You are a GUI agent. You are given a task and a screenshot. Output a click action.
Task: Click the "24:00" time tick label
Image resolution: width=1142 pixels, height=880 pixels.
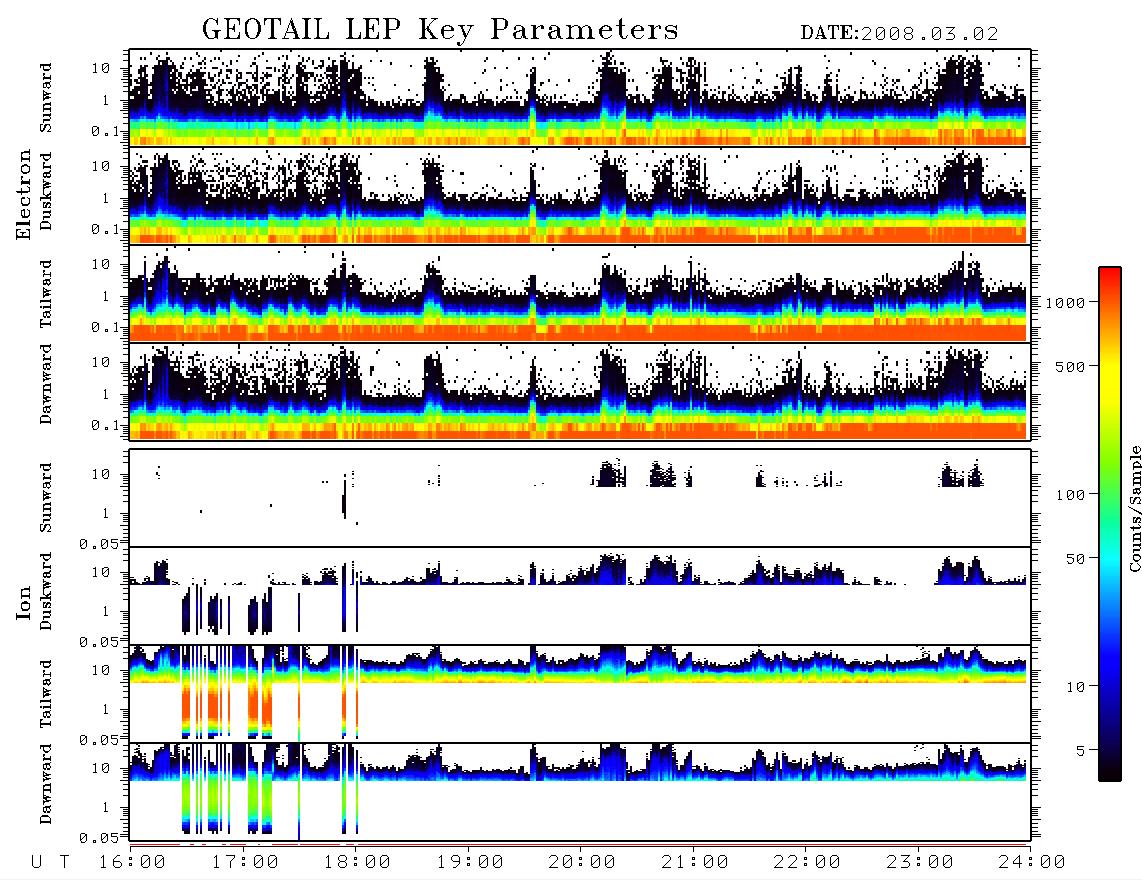(x=1032, y=863)
